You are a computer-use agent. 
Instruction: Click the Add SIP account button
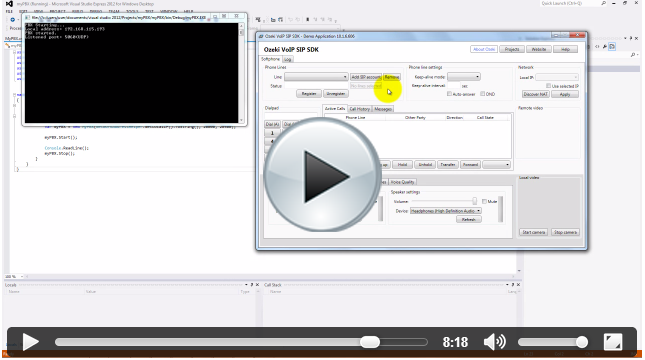click(x=366, y=77)
